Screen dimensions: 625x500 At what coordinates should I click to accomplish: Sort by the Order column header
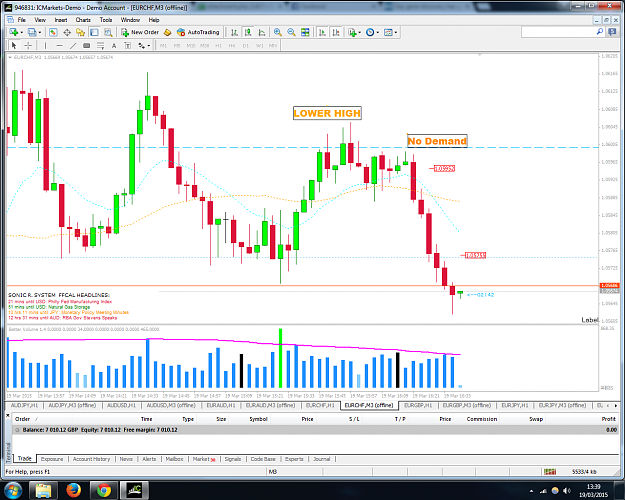pyautogui.click(x=23, y=419)
